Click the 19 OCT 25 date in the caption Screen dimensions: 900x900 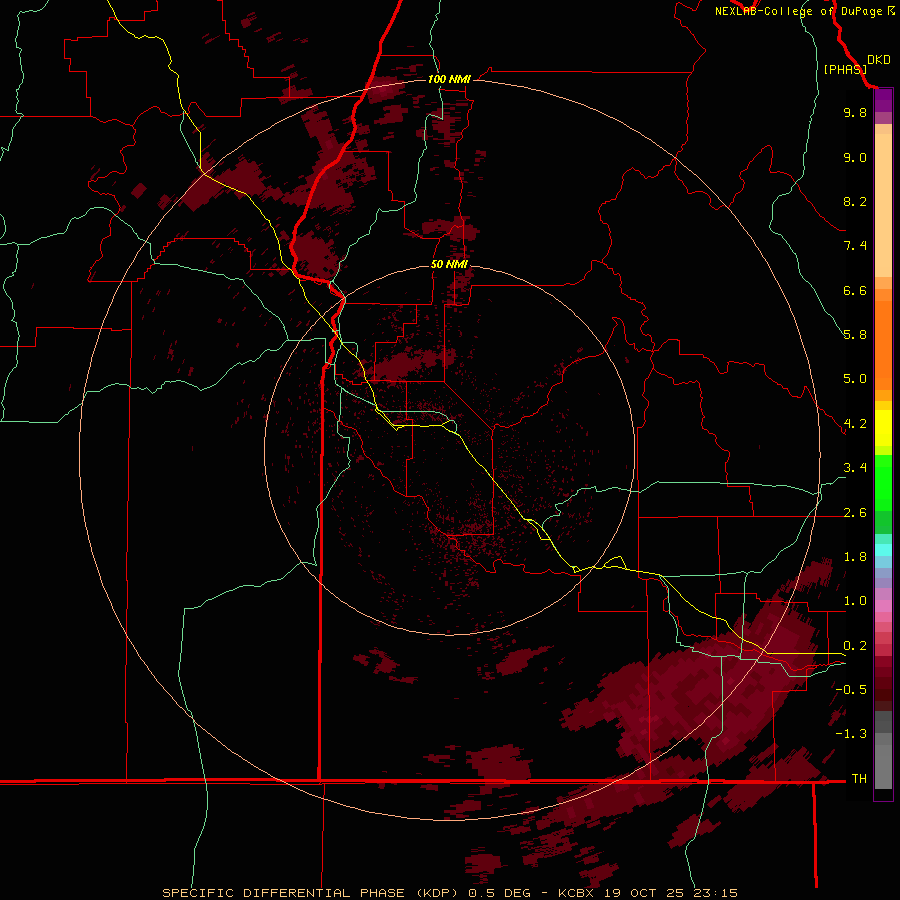tap(643, 893)
